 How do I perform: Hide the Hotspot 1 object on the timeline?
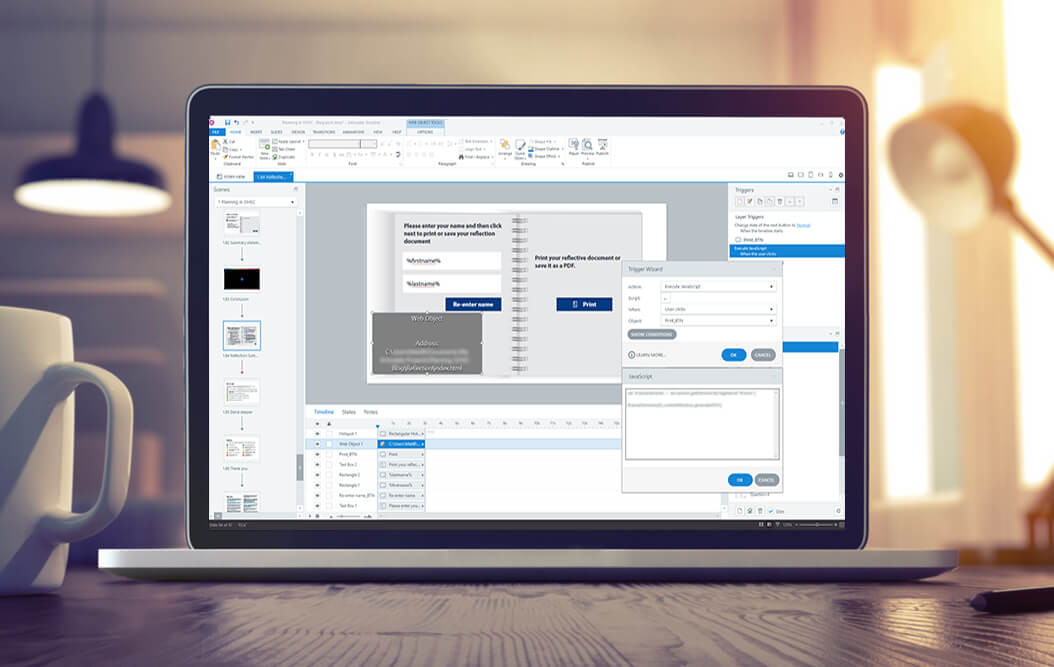tap(317, 433)
